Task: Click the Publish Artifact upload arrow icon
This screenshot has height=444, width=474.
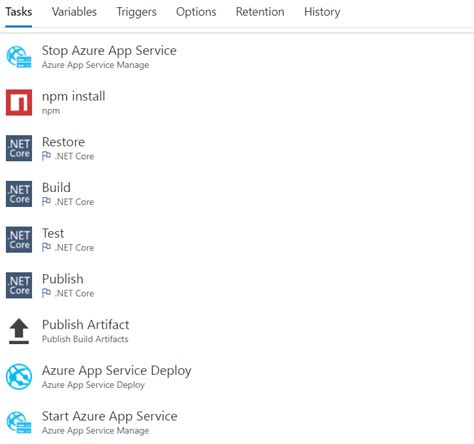Action: [19, 331]
